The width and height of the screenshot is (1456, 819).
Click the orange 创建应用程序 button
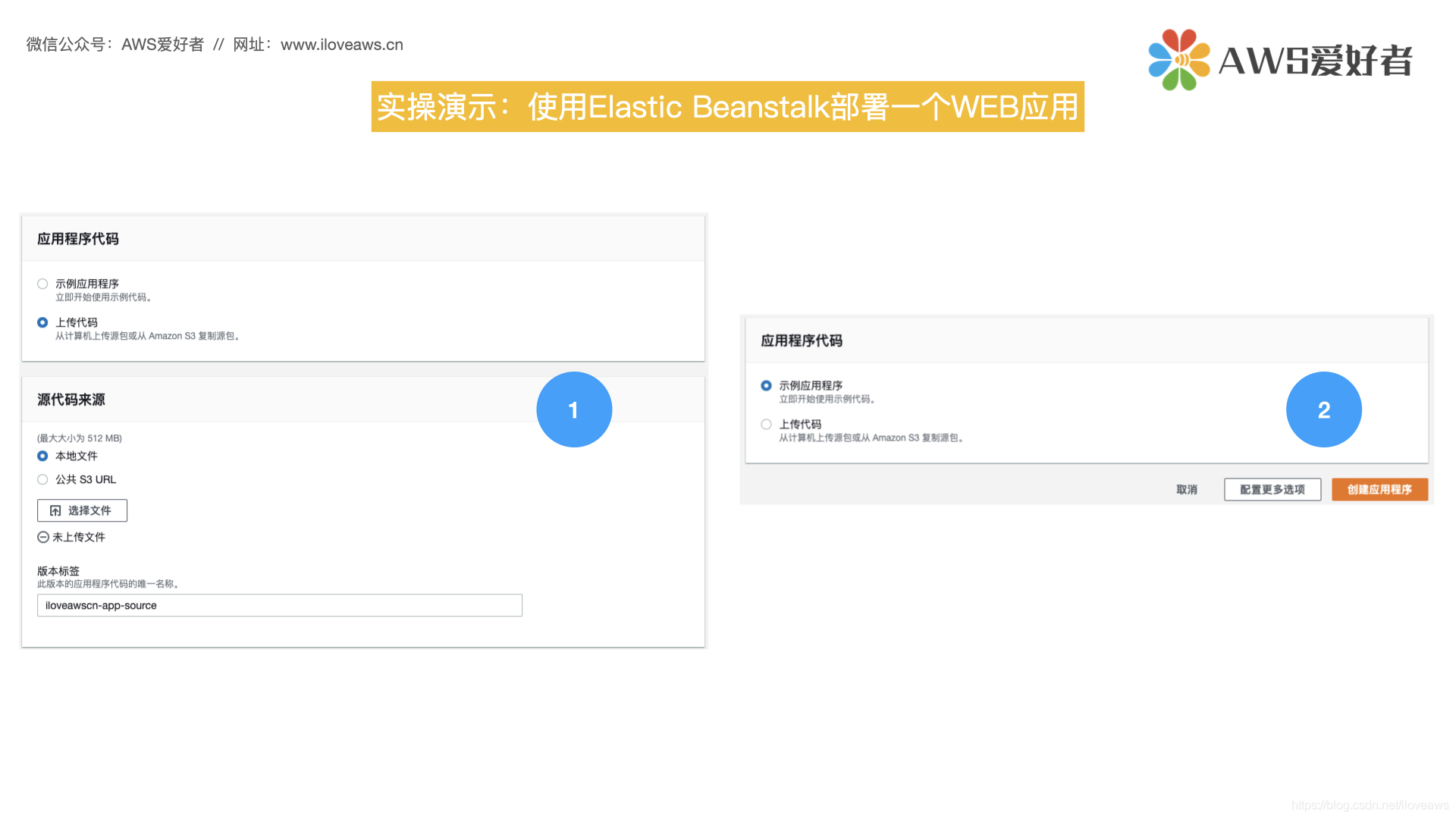[x=1379, y=490]
